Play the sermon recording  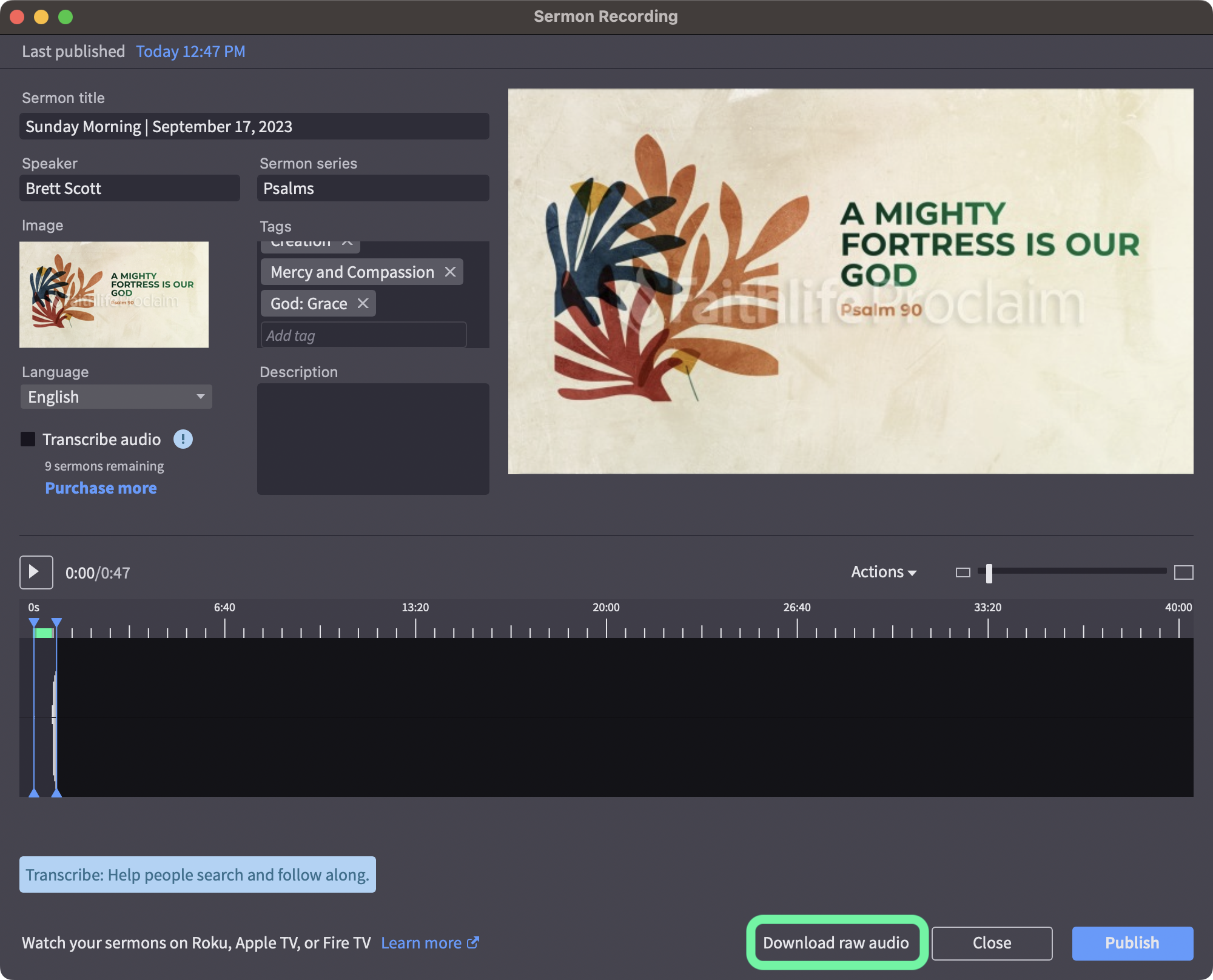pos(36,572)
